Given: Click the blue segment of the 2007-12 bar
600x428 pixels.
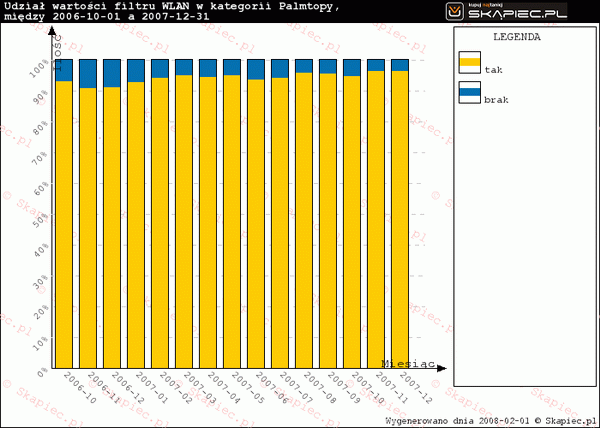Looking at the screenshot, I should (x=400, y=65).
